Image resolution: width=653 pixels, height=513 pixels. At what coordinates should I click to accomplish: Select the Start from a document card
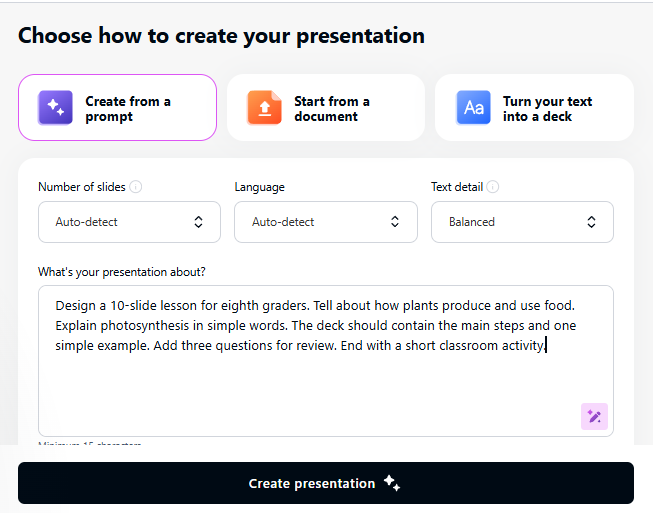click(326, 107)
